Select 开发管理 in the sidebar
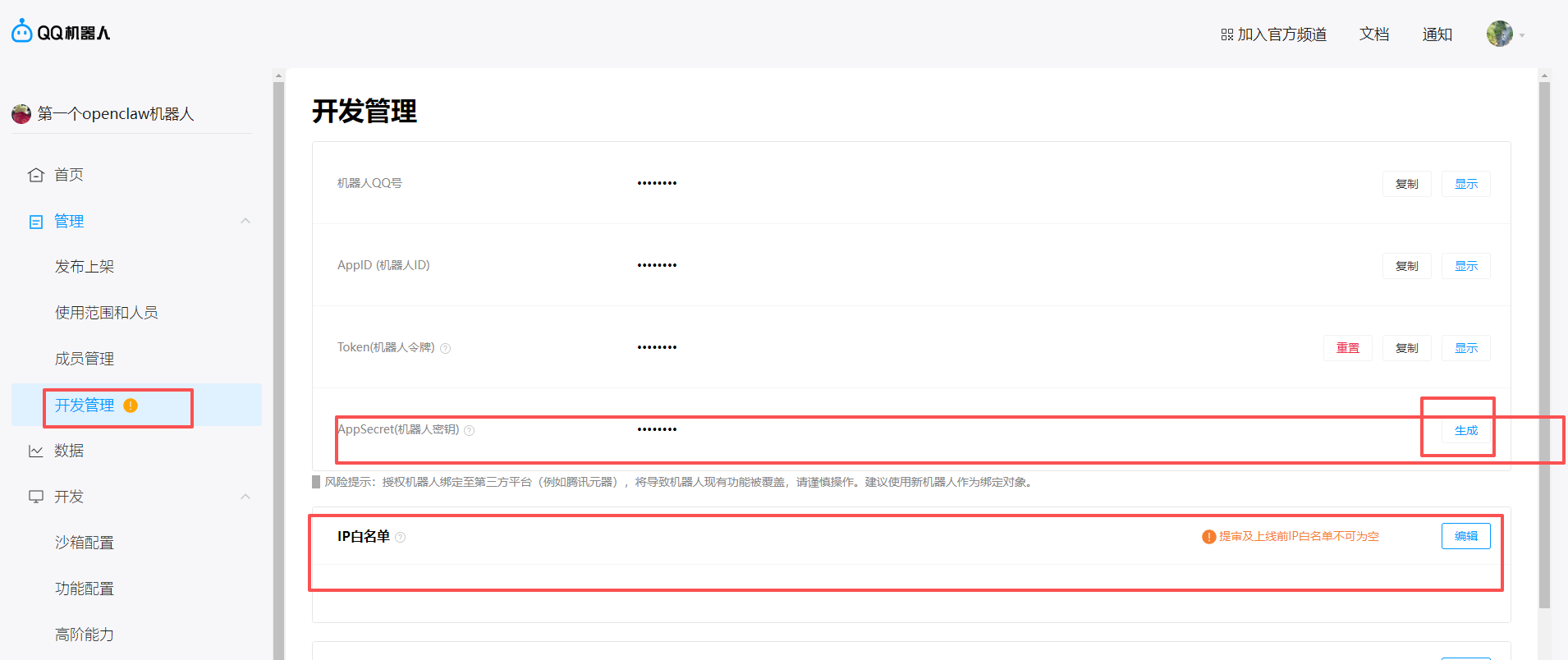1568x660 pixels. point(136,405)
